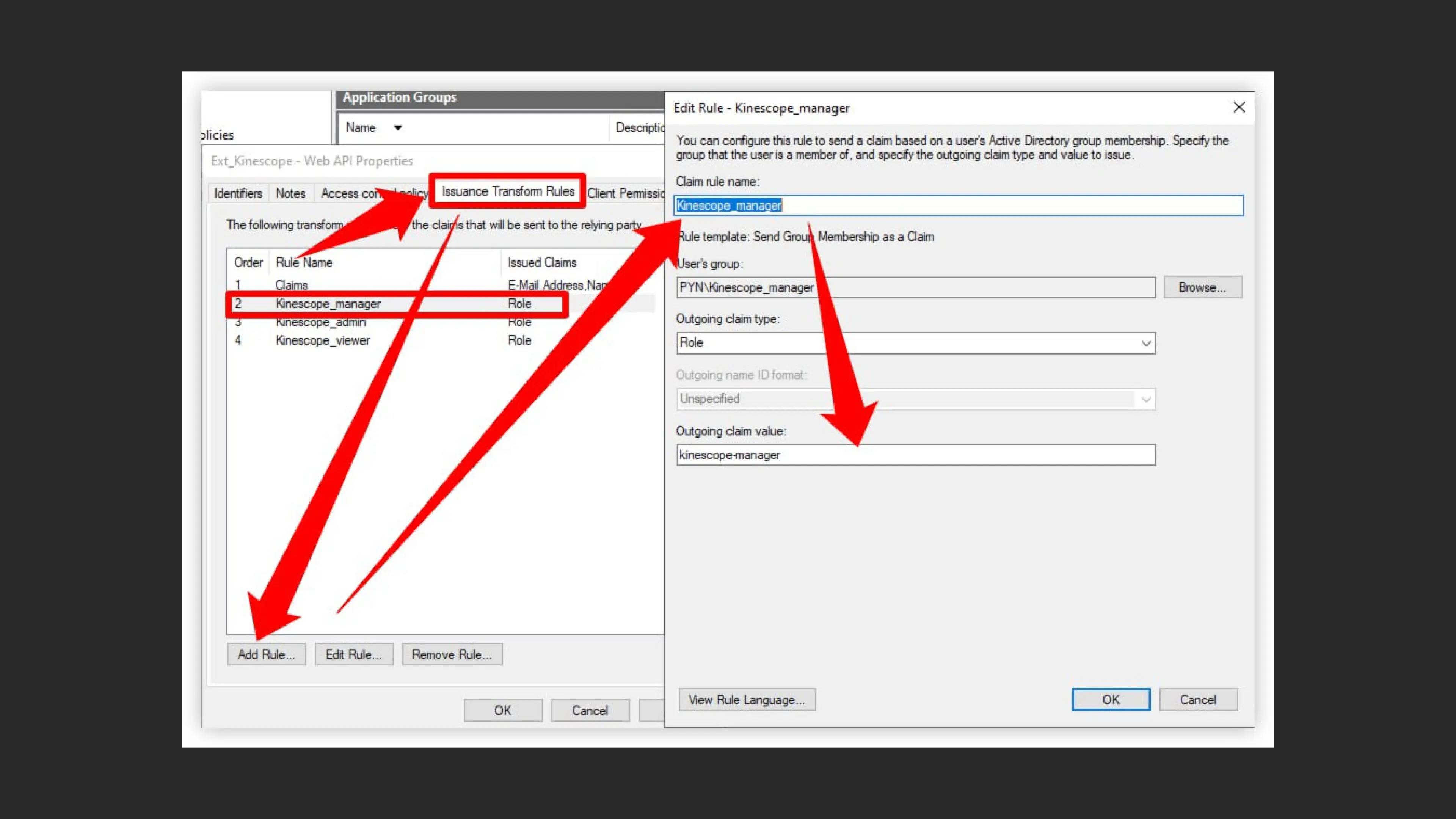Select the Claims rule in list
This screenshot has height=819, width=1456.
(x=292, y=285)
